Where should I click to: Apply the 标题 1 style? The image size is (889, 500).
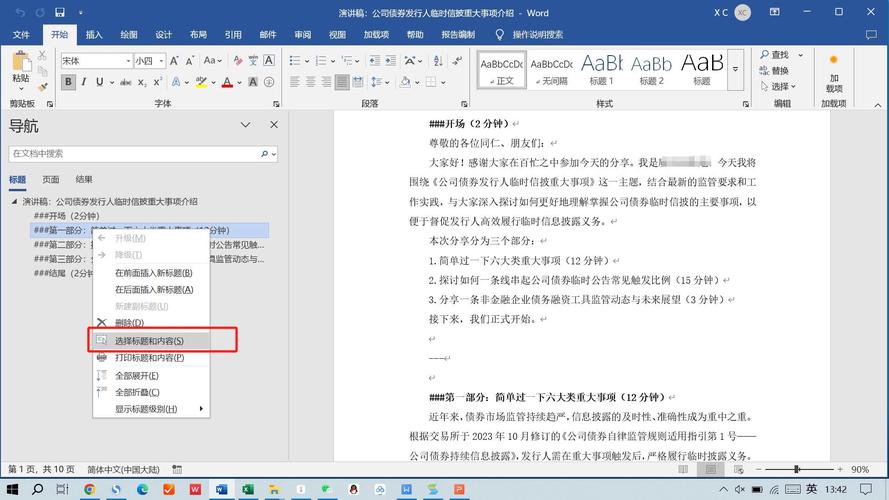point(602,70)
